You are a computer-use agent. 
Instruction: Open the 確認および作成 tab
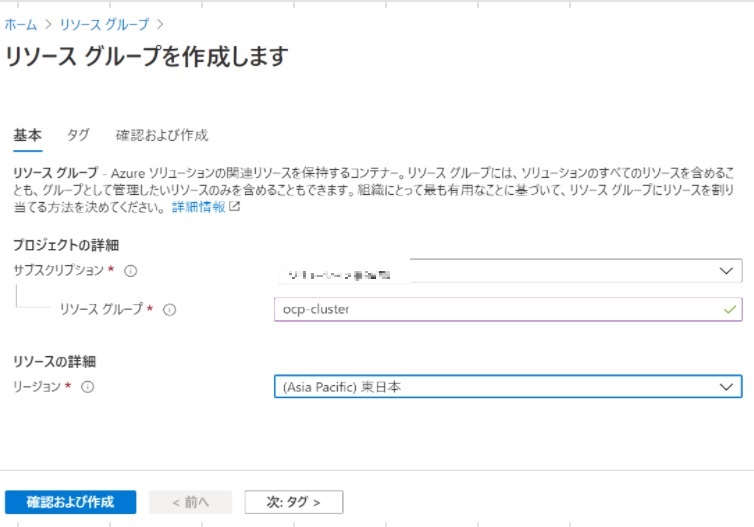[x=161, y=135]
